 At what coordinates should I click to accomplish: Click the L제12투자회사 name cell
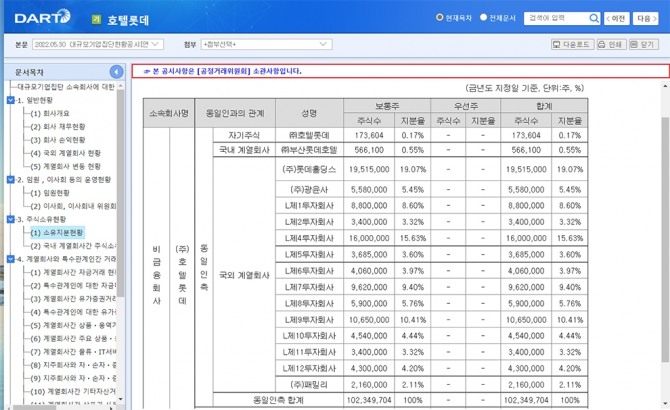point(309,369)
